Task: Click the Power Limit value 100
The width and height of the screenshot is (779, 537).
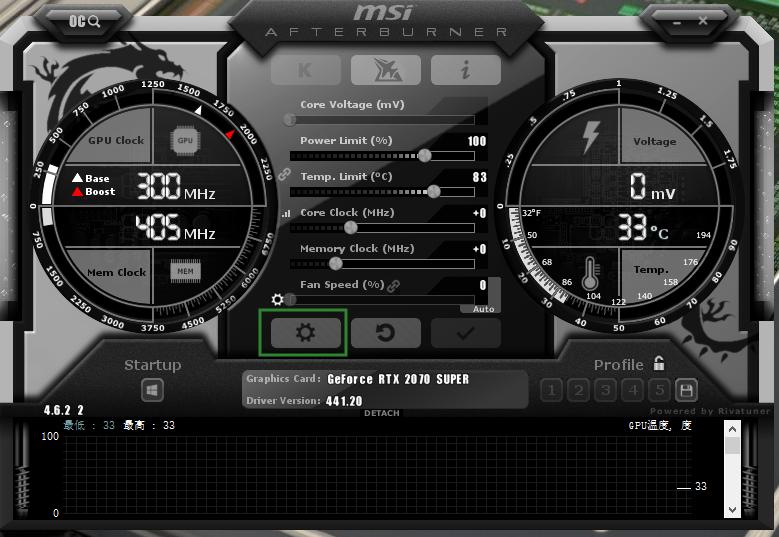Action: [x=477, y=141]
